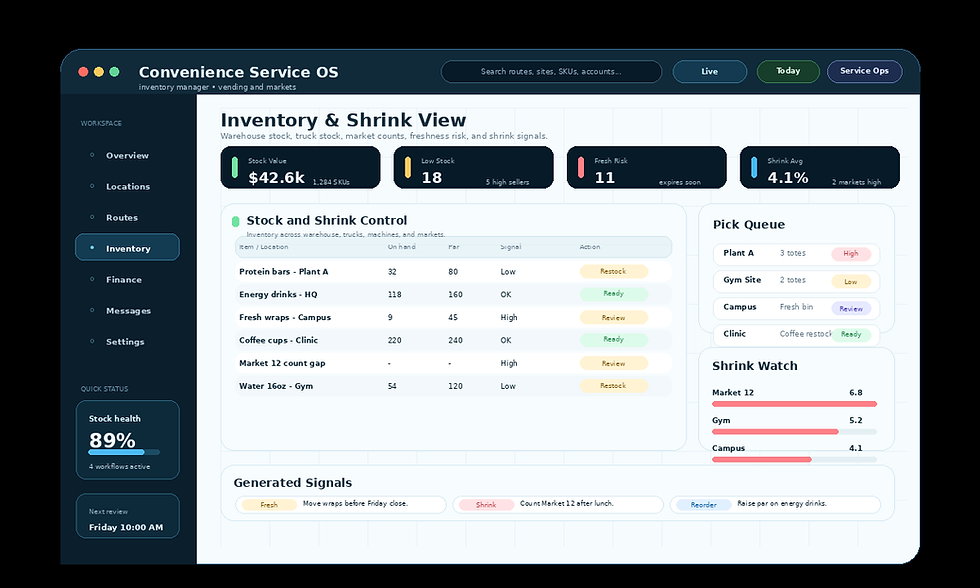980x588 pixels.
Task: Click the 6.8 value for Market 12
Action: point(856,392)
